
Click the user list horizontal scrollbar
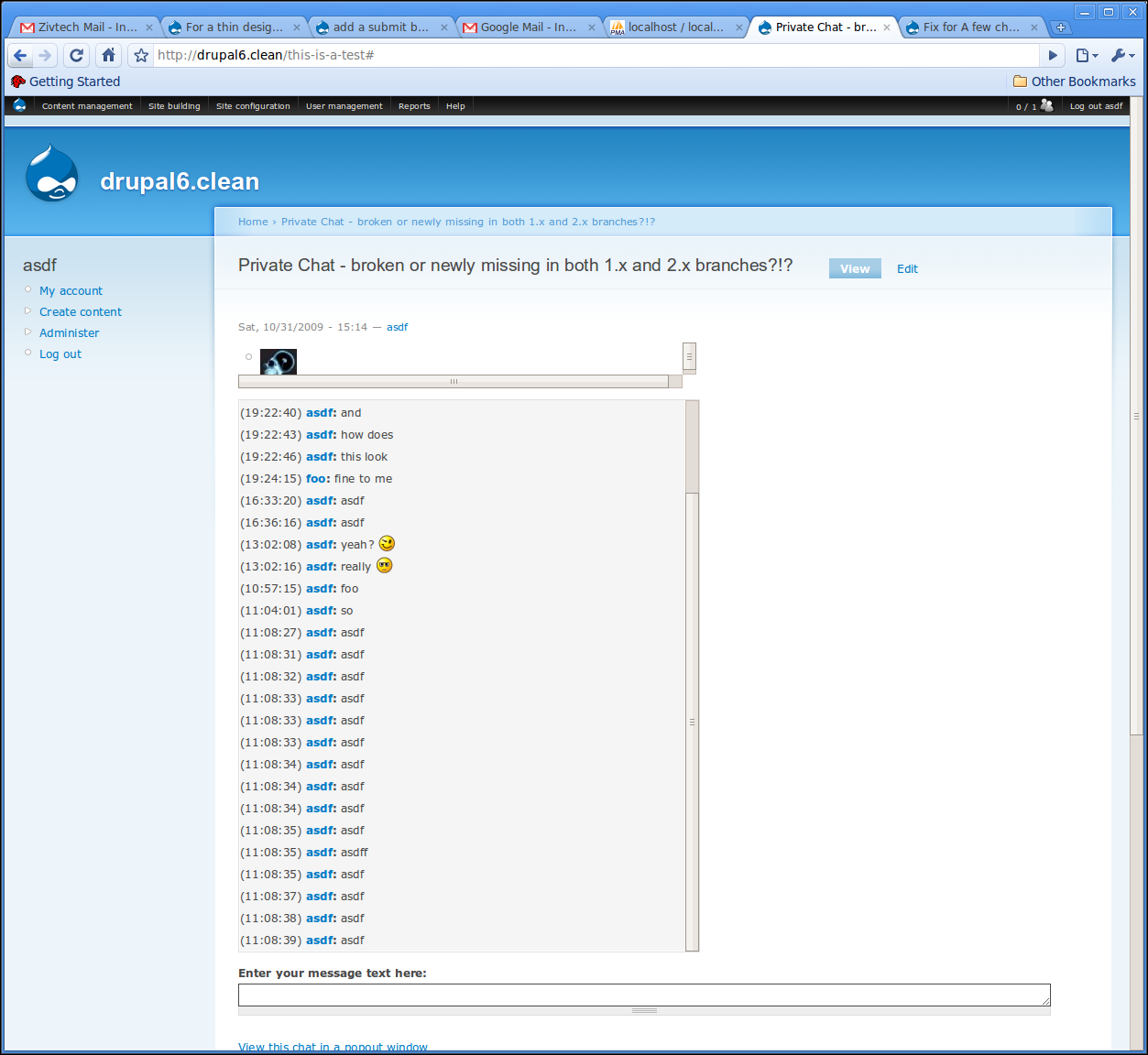point(454,382)
